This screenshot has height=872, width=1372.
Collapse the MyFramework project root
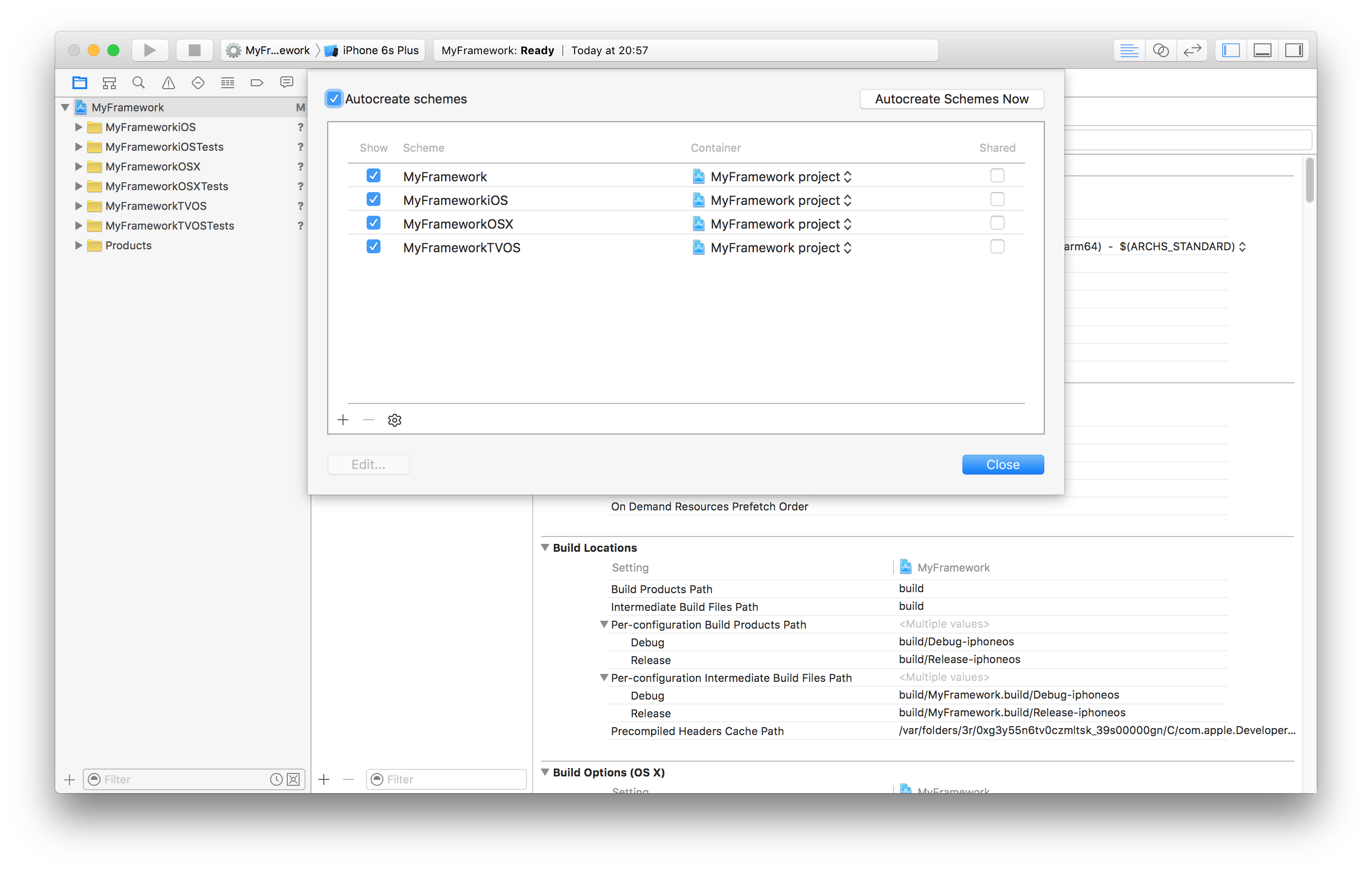tap(65, 107)
